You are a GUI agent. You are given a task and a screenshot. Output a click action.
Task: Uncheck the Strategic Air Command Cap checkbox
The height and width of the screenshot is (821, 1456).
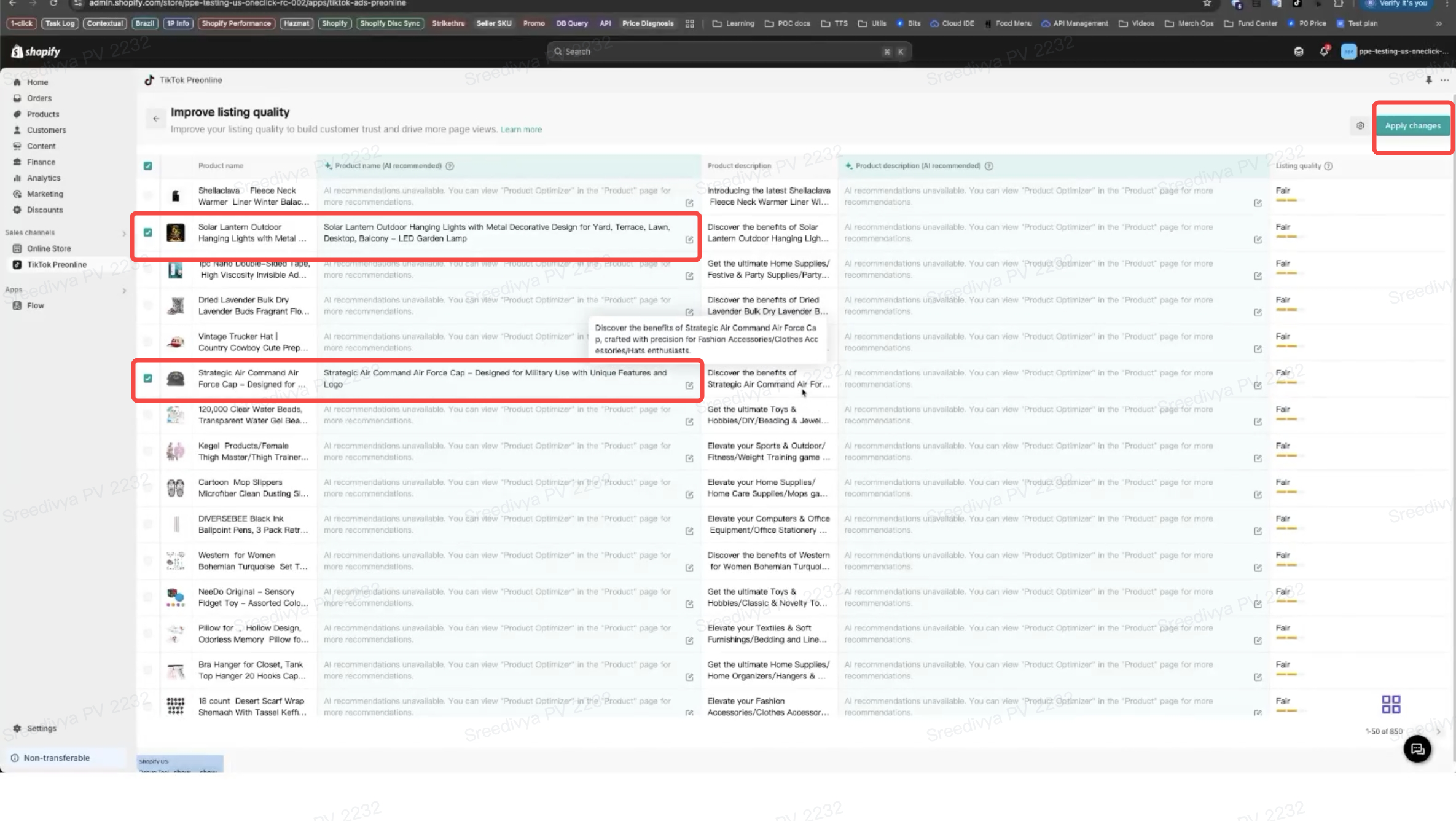(x=148, y=379)
